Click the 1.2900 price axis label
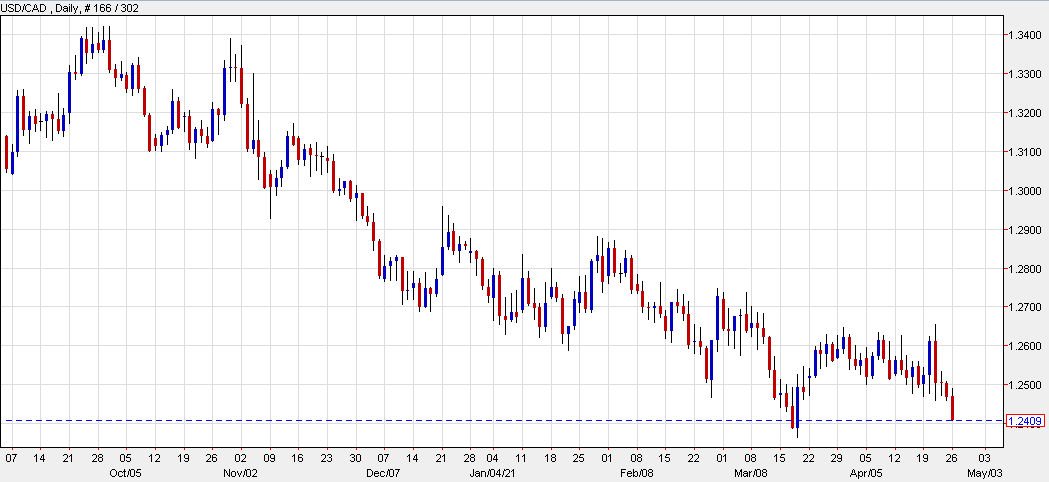The width and height of the screenshot is (1049, 482). (1026, 230)
